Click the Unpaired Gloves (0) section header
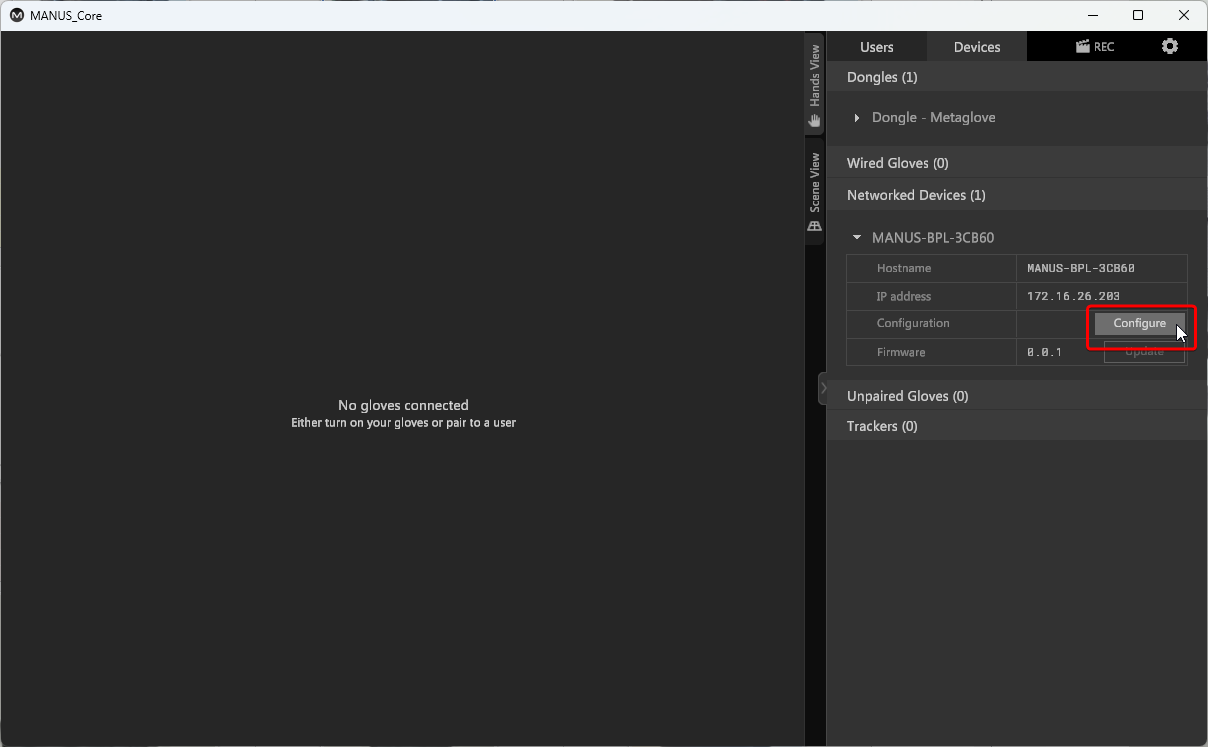Viewport: 1208px width, 747px height. click(907, 396)
